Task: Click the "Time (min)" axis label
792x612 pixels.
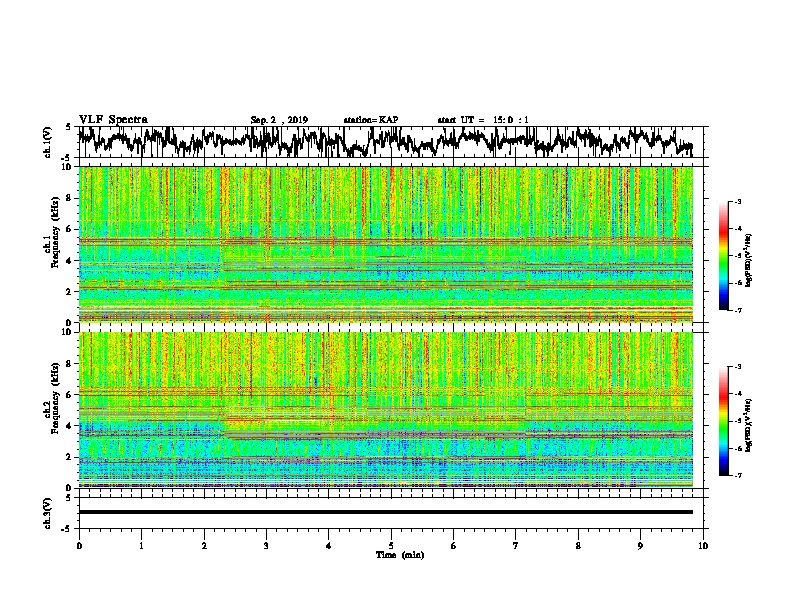Action: coord(400,555)
